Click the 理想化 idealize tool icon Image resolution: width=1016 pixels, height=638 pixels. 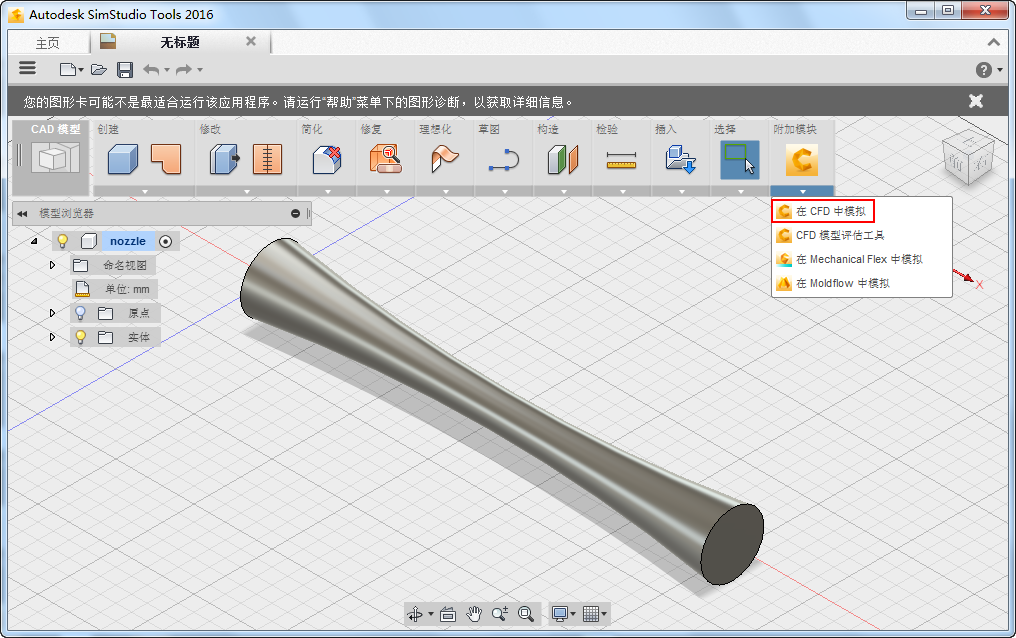coord(444,159)
